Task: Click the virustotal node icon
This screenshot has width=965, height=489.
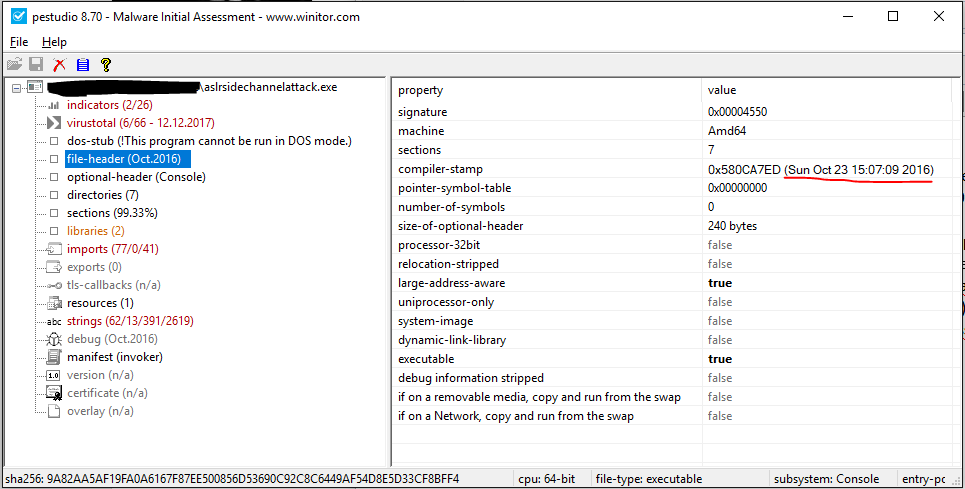Action: tap(54, 123)
